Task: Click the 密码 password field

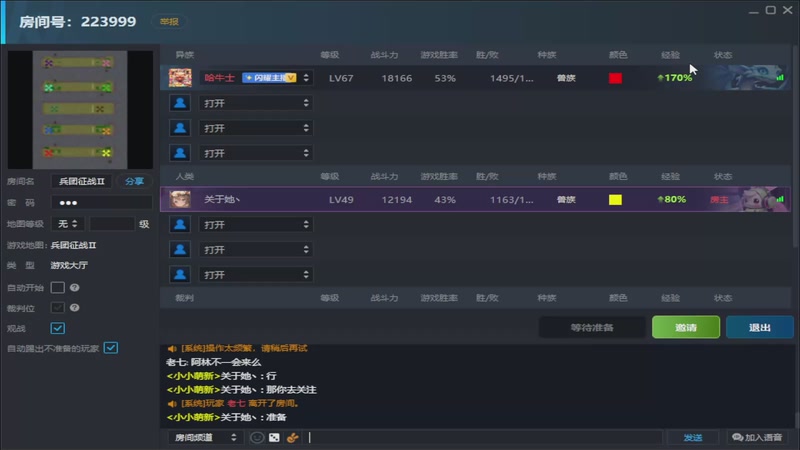Action: (102, 203)
